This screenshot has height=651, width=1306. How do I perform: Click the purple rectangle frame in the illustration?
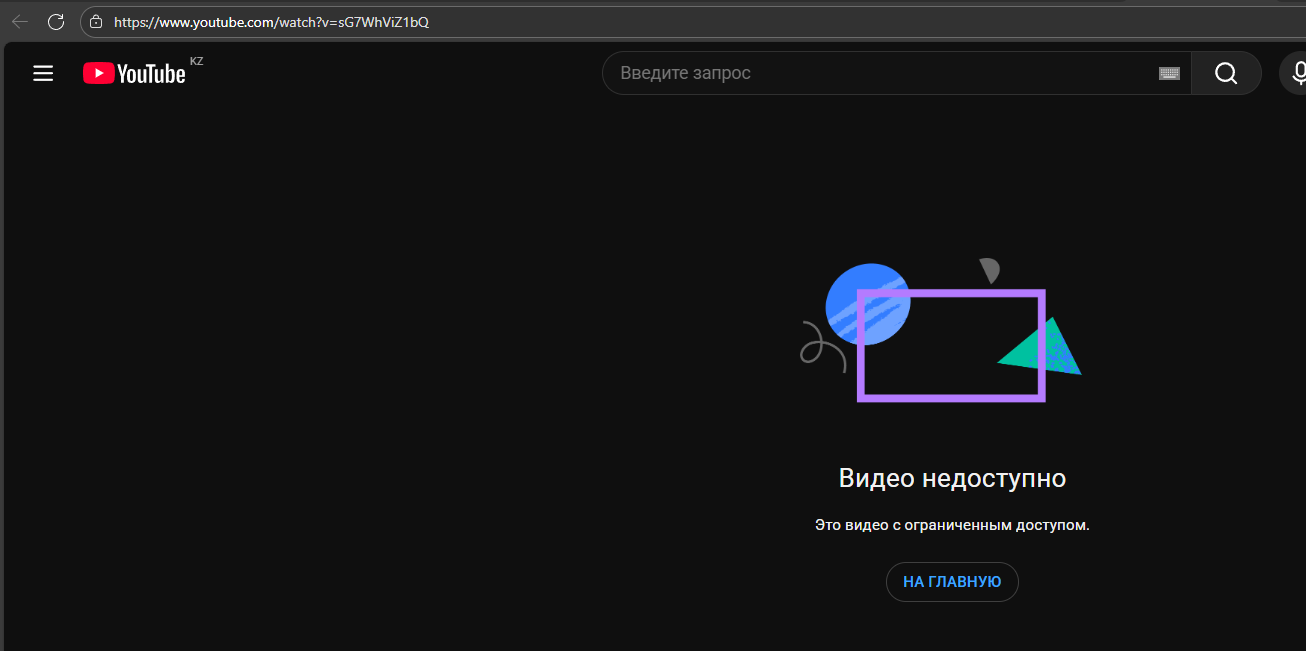pos(951,398)
